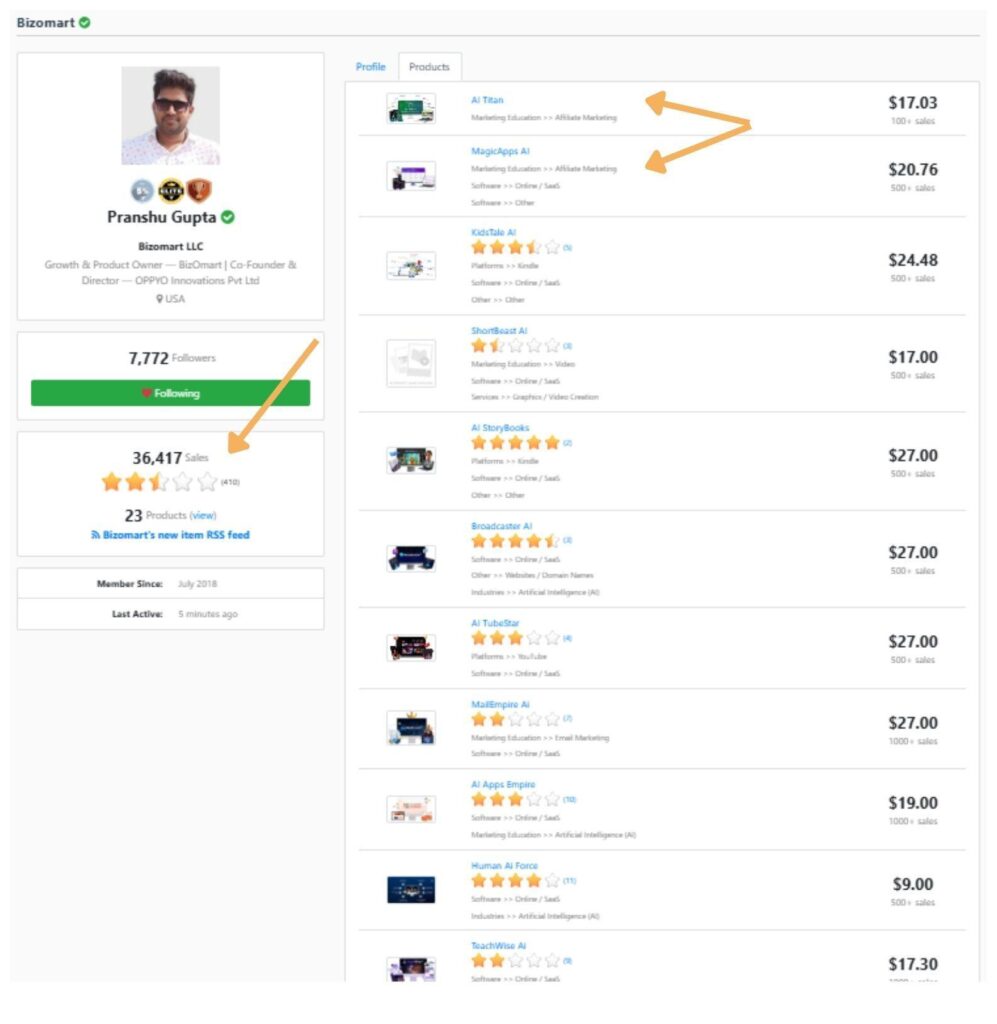Viewport: 997px width, 1024px height.
Task: Click the verified badge next to Bizomart
Action: (84, 23)
